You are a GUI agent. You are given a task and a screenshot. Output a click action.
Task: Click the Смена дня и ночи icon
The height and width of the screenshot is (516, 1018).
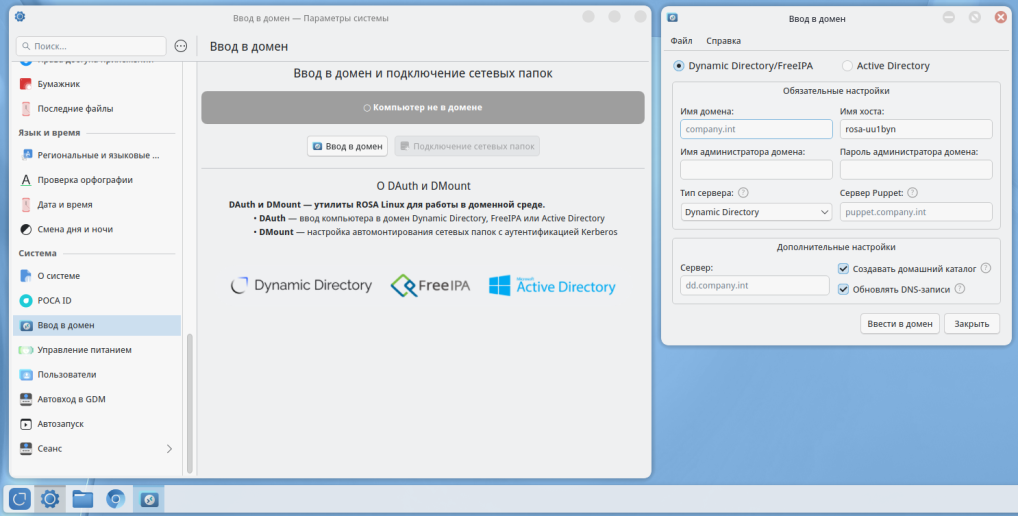click(25, 229)
